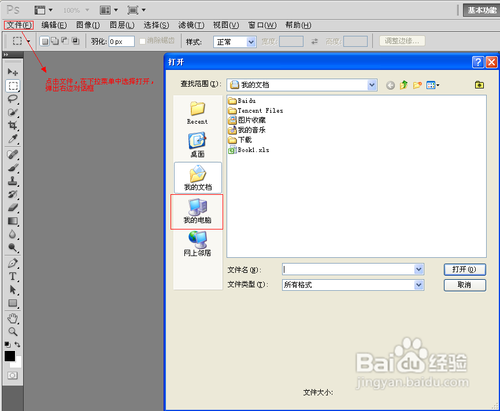Select the Hand tool
The width and height of the screenshot is (500, 411).
tap(13, 318)
